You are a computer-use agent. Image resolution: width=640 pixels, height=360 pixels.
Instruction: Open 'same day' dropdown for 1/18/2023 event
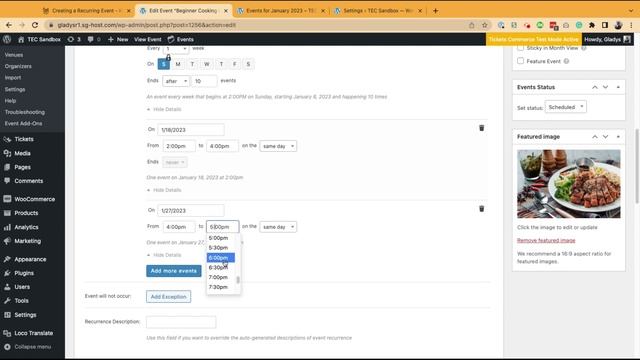tap(278, 146)
